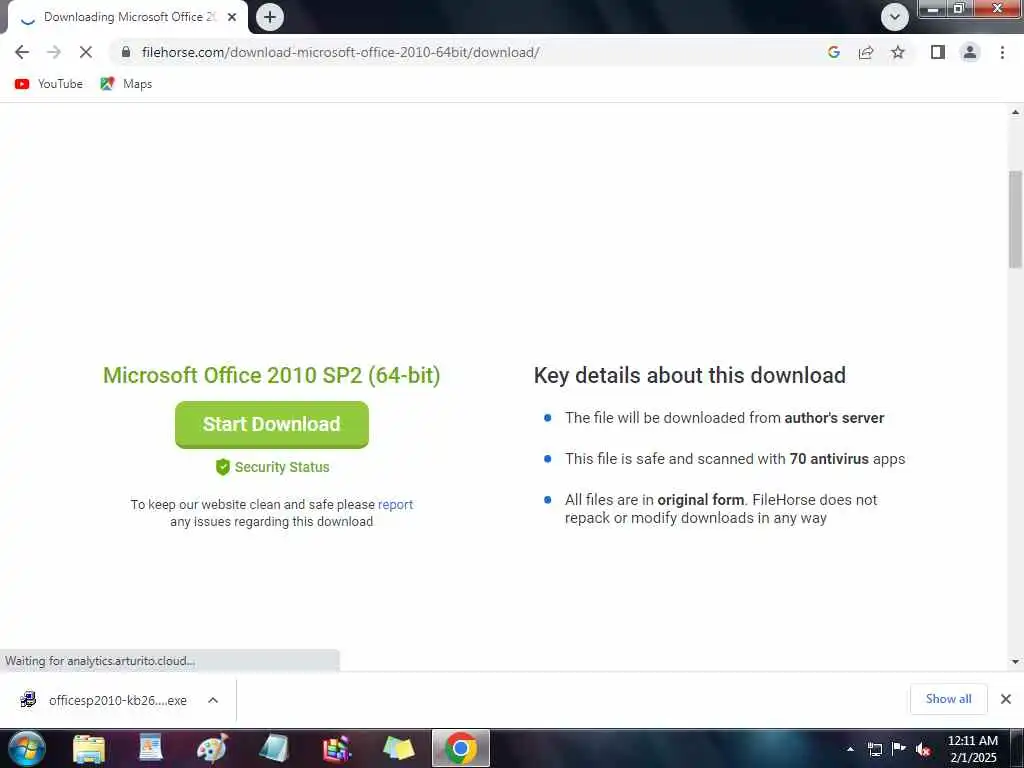Open the Action Center flag icon
The image size is (1024, 768).
point(899,749)
